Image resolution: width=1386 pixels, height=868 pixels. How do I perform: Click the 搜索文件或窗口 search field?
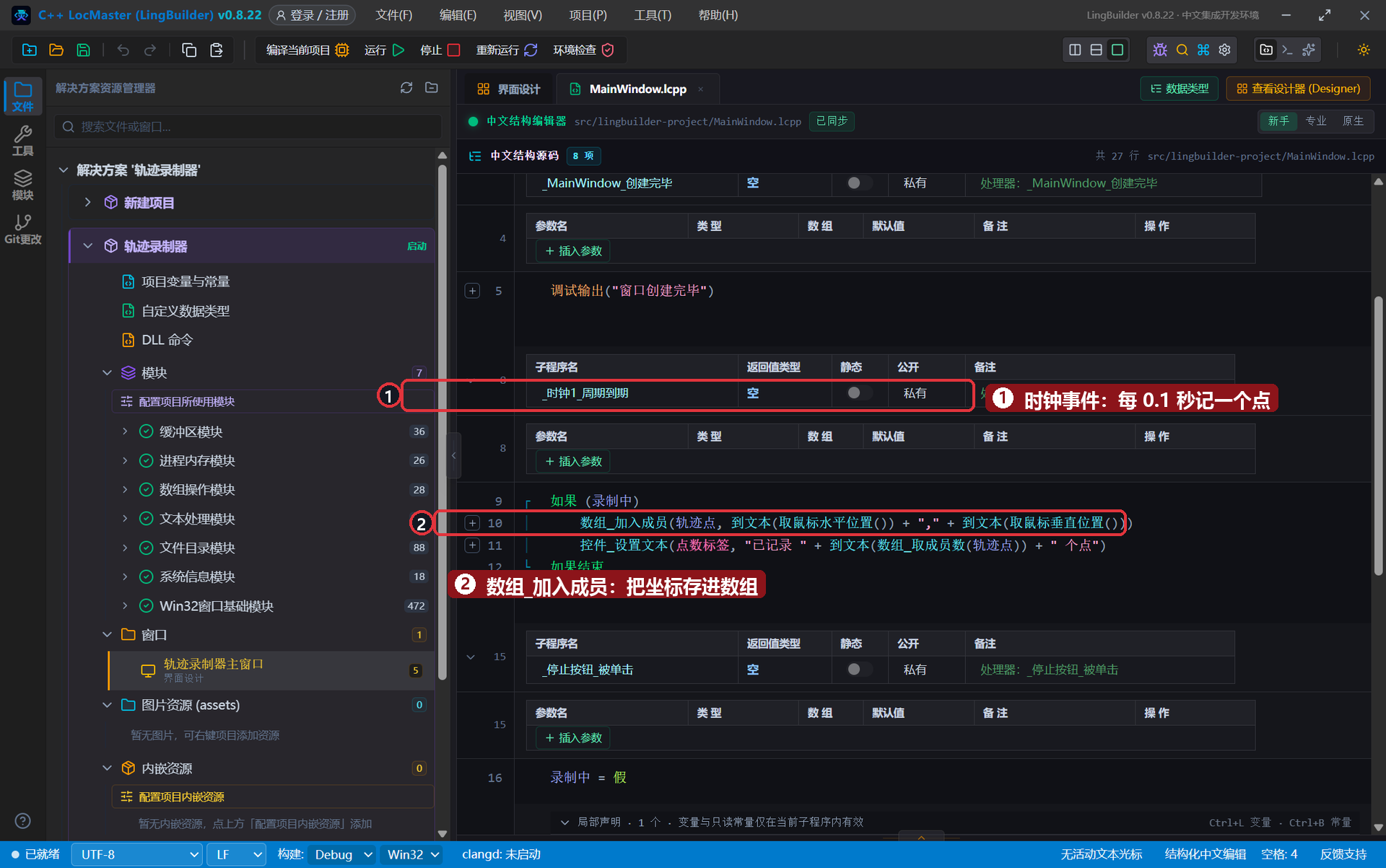click(x=248, y=126)
